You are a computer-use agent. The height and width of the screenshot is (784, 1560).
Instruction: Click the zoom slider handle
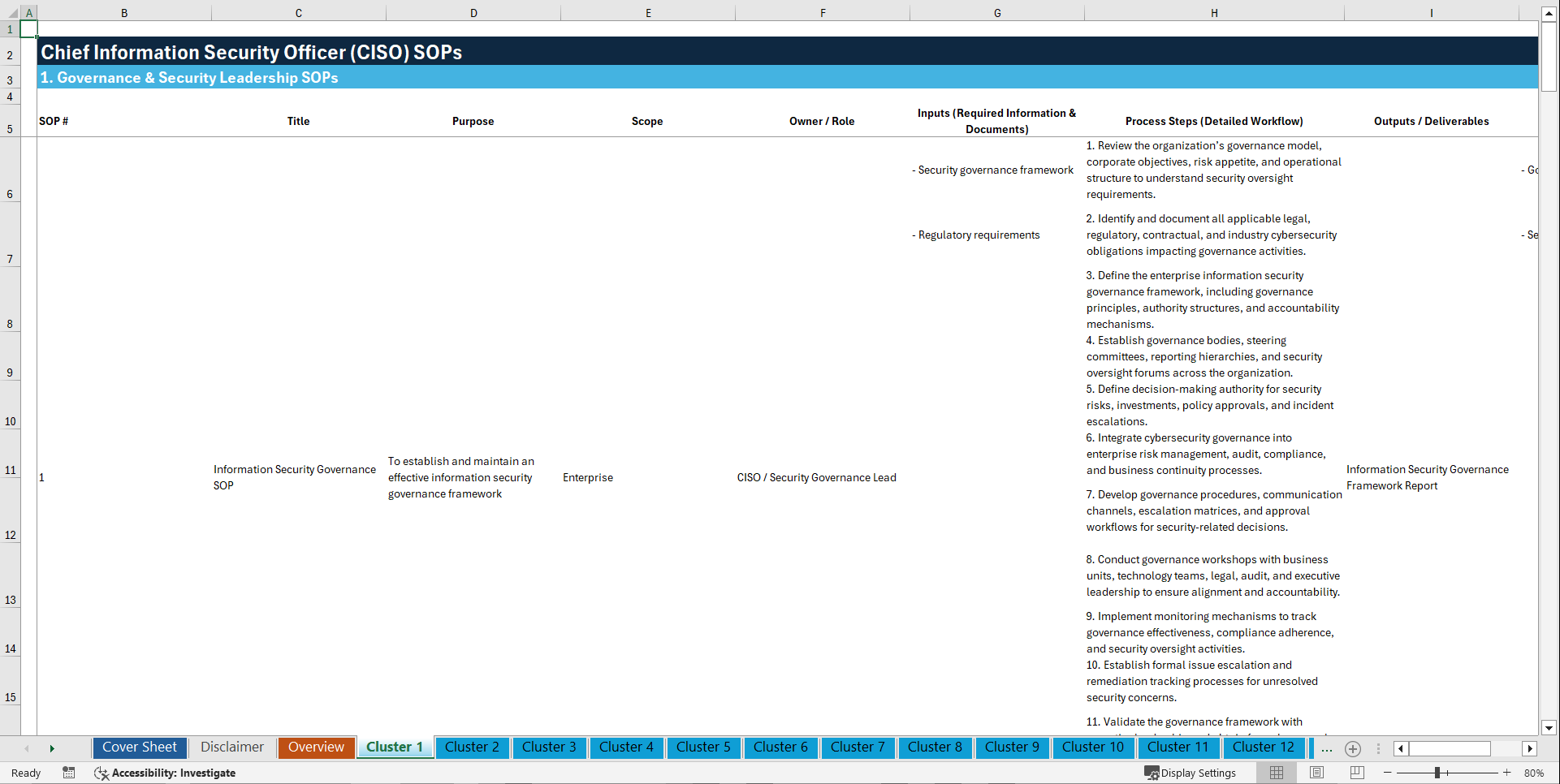coord(1437,773)
